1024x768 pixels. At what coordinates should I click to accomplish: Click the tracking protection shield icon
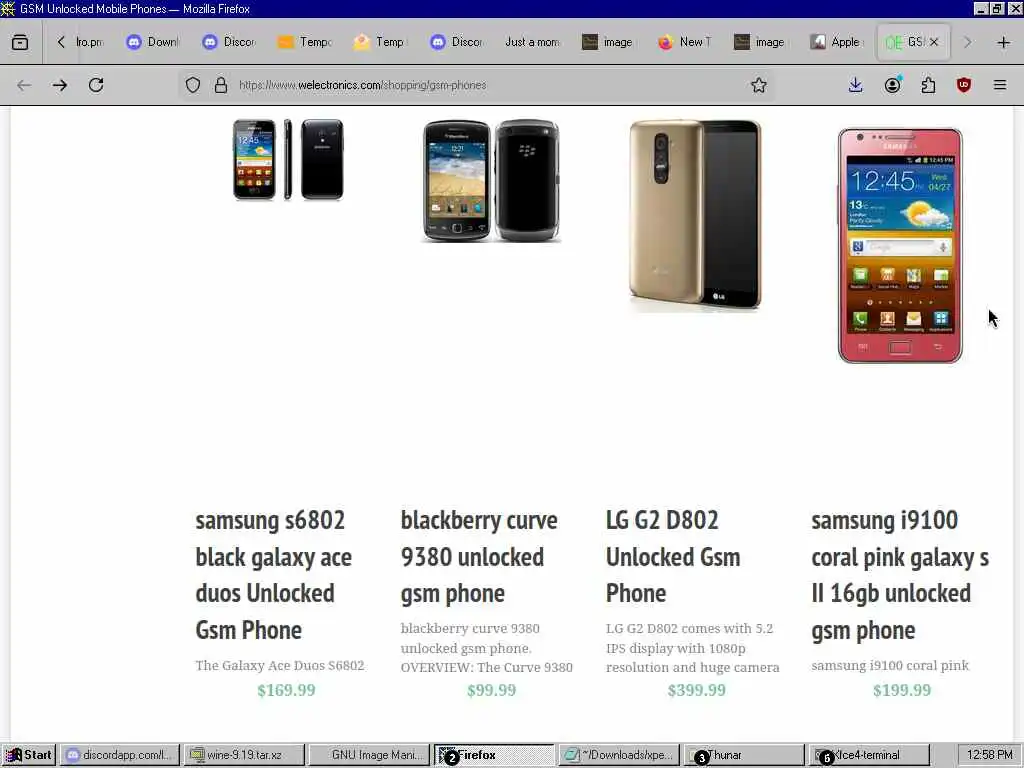(193, 85)
